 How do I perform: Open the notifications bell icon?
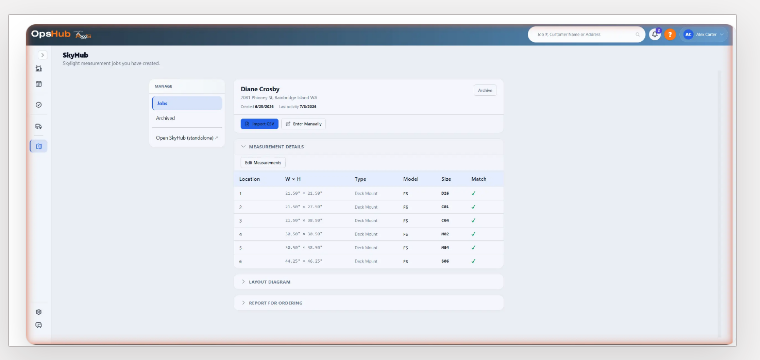[x=655, y=34]
